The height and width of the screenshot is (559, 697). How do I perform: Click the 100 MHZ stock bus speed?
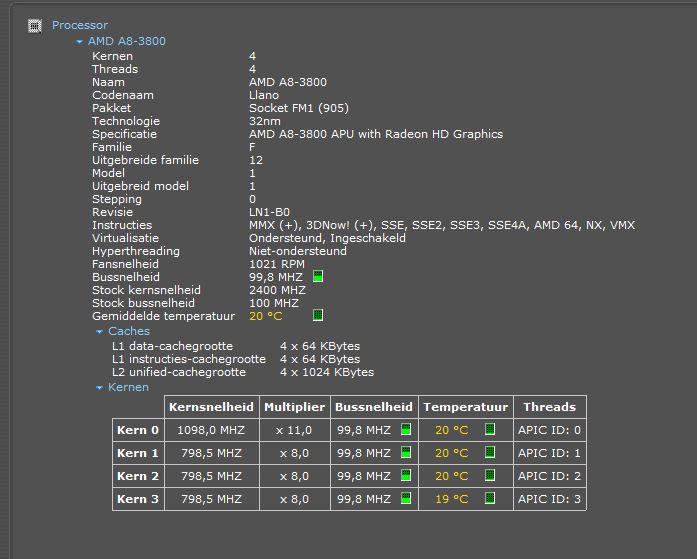(x=274, y=303)
